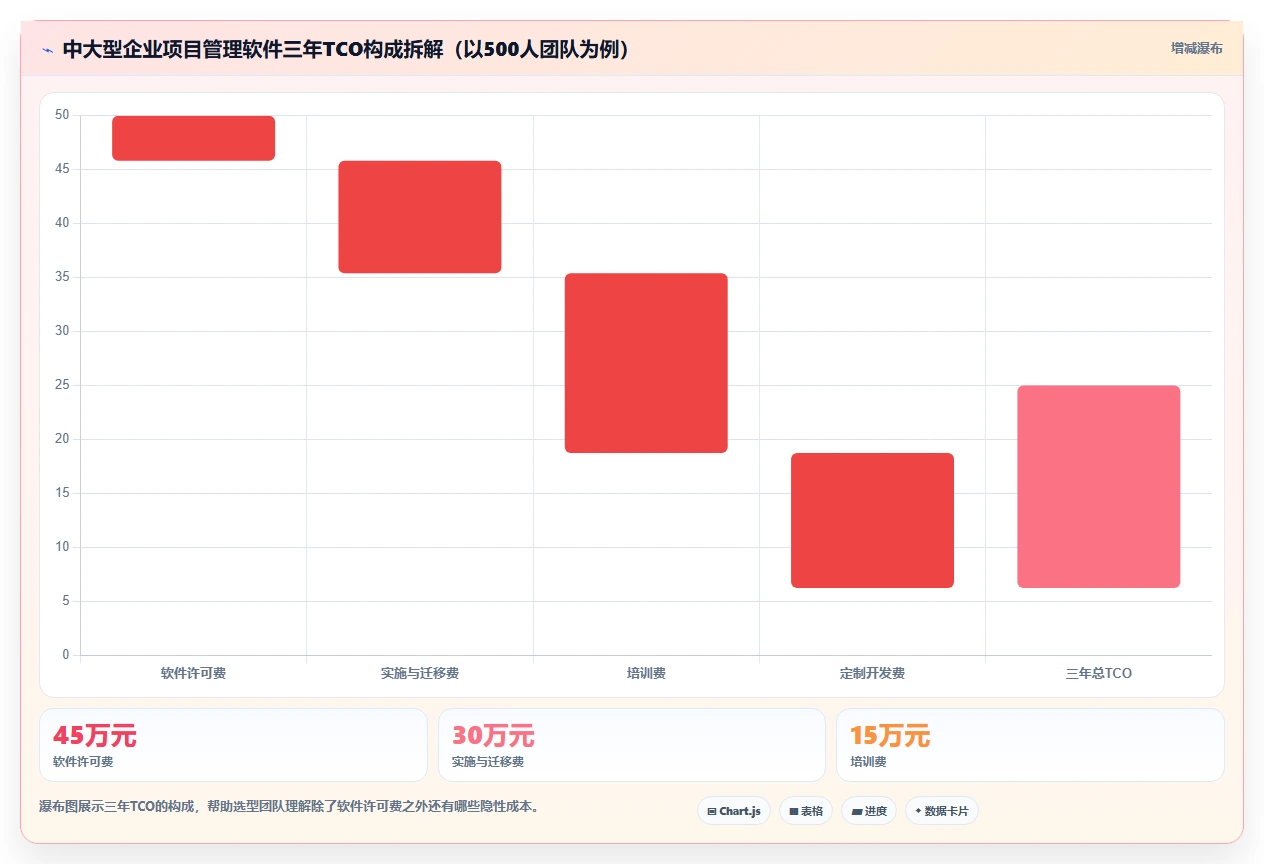The image size is (1264, 864).
Task: Click the 进度 tag chip
Action: [x=869, y=811]
